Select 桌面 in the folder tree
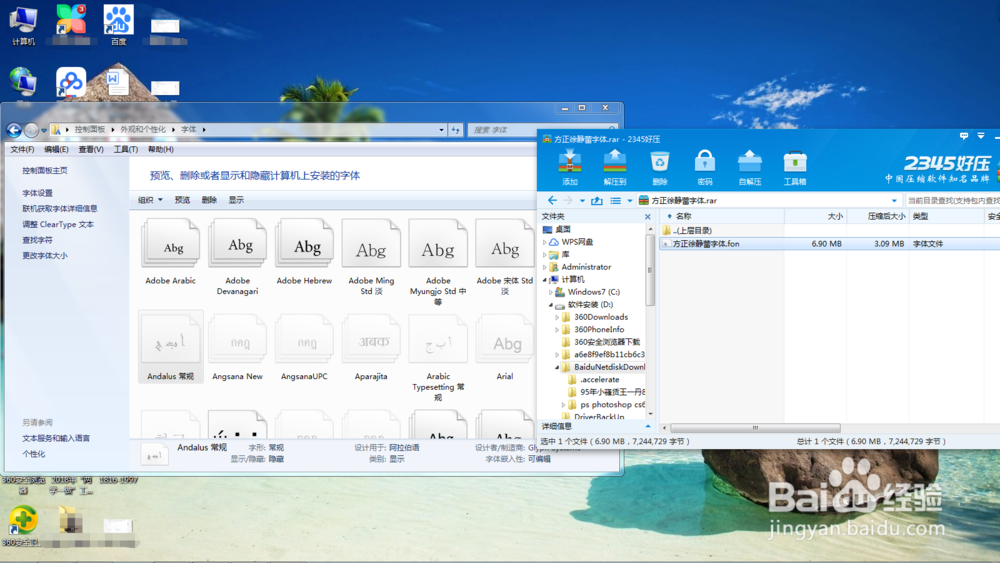 pyautogui.click(x=562, y=229)
